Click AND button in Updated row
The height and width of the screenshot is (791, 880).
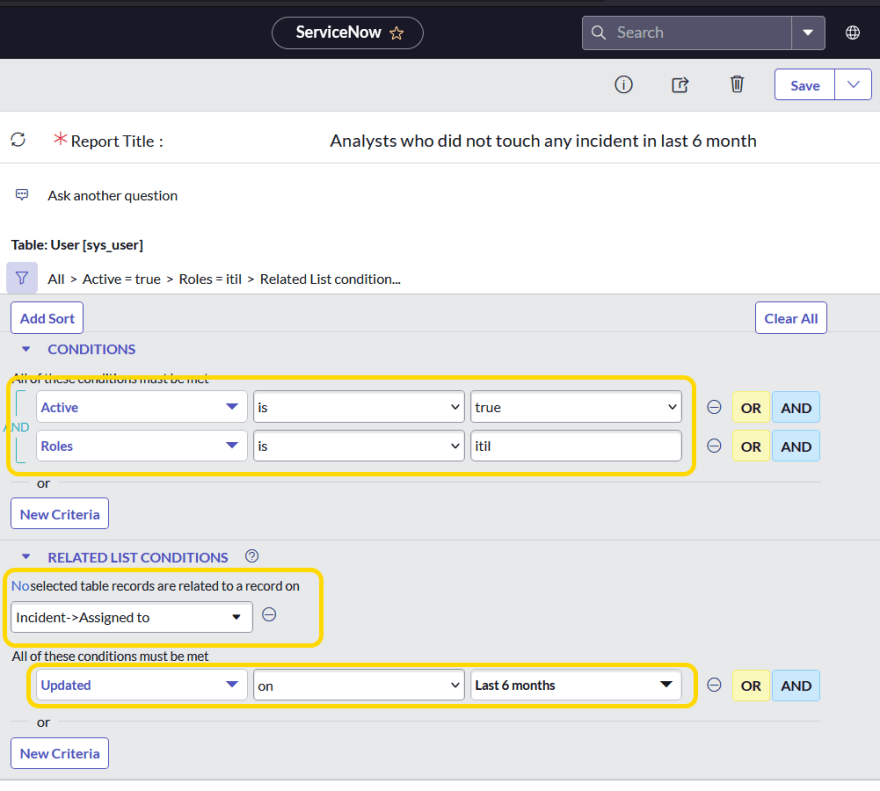(x=796, y=685)
